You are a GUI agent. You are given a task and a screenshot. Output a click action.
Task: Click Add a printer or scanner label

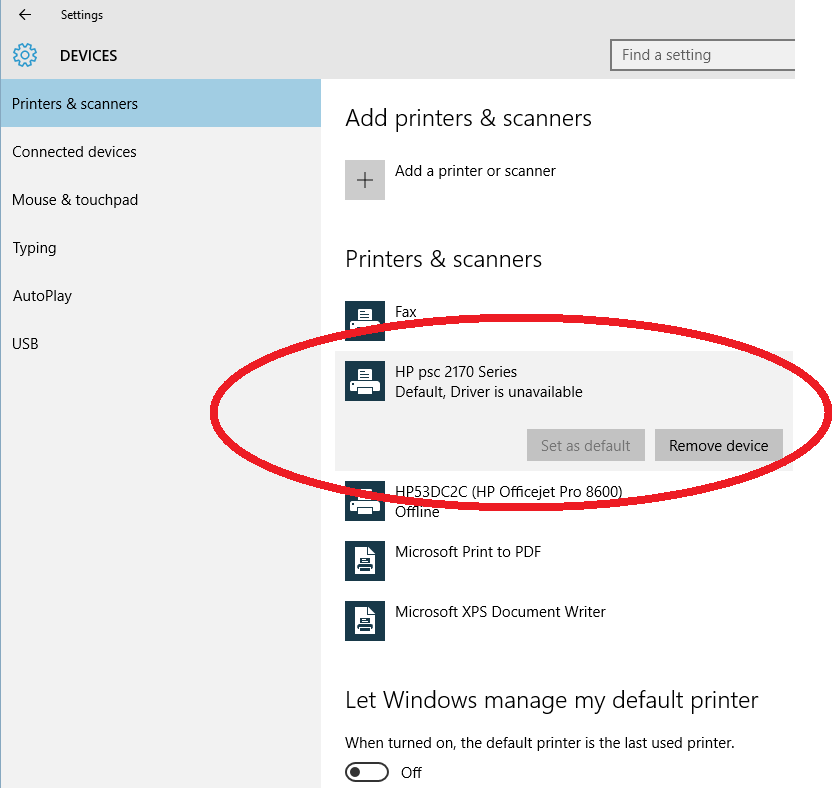pos(475,171)
